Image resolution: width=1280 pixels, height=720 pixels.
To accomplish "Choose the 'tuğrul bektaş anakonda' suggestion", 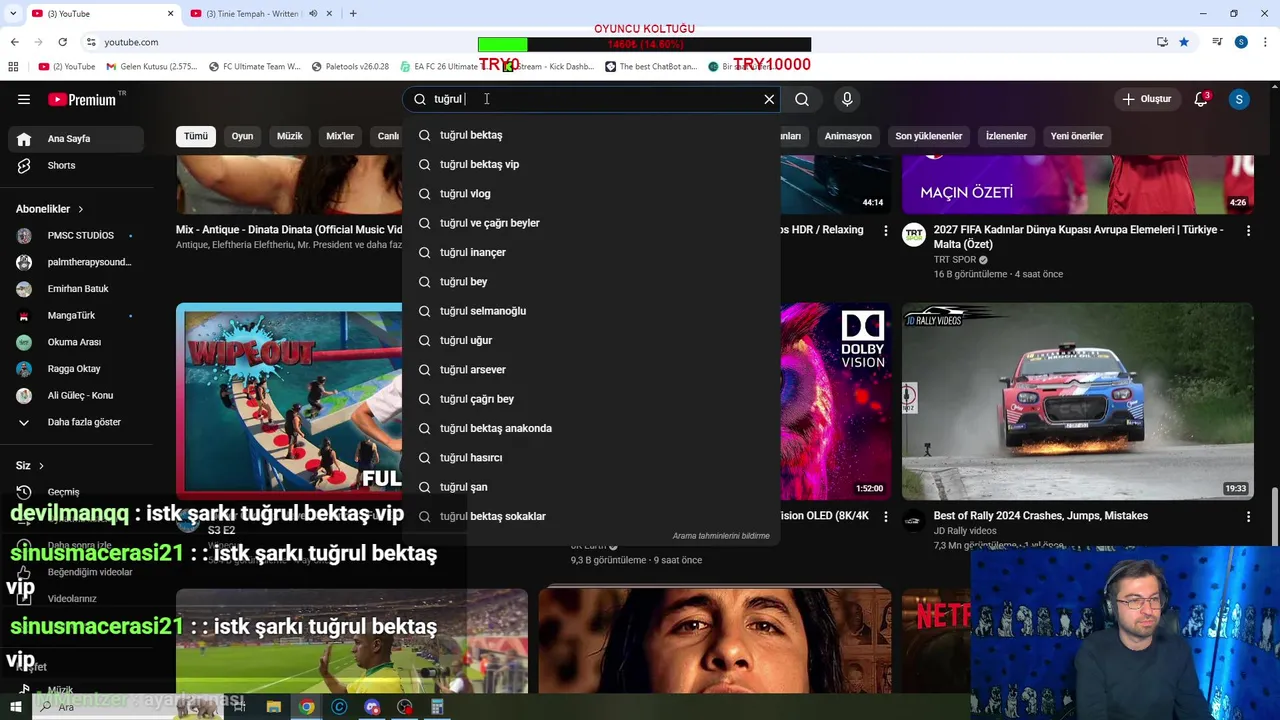I will [591, 428].
